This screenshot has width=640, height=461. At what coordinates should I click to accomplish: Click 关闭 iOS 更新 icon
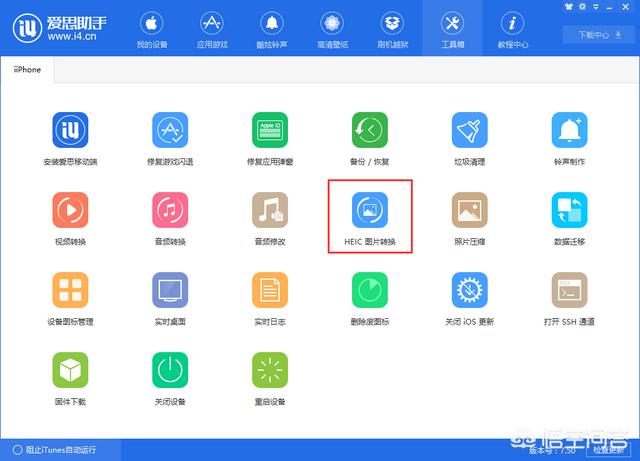pyautogui.click(x=470, y=290)
